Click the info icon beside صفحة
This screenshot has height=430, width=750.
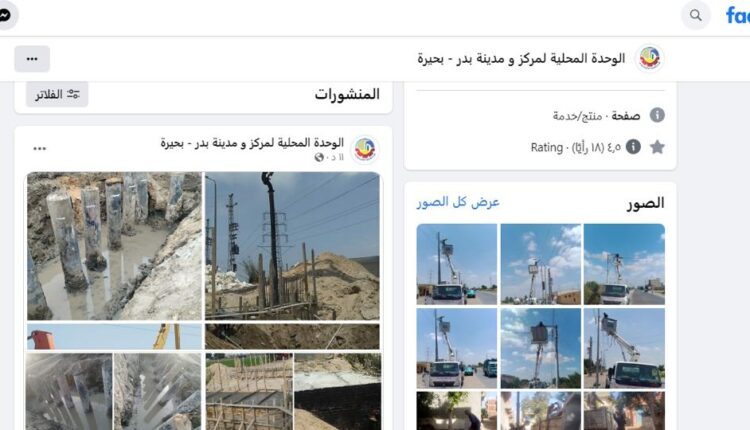[657, 115]
